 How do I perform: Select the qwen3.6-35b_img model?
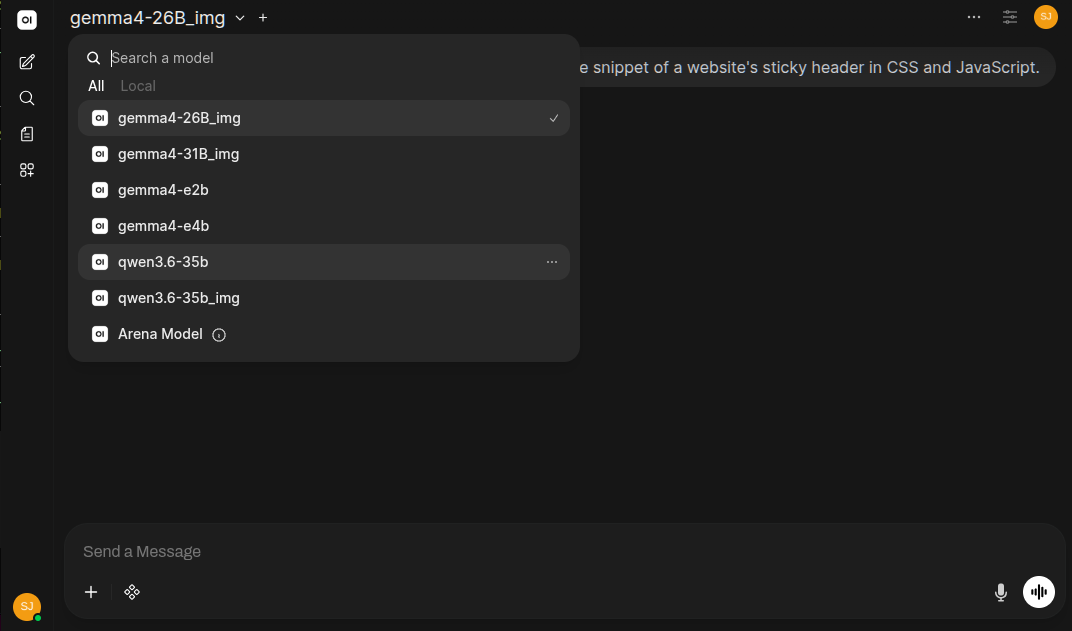(324, 298)
